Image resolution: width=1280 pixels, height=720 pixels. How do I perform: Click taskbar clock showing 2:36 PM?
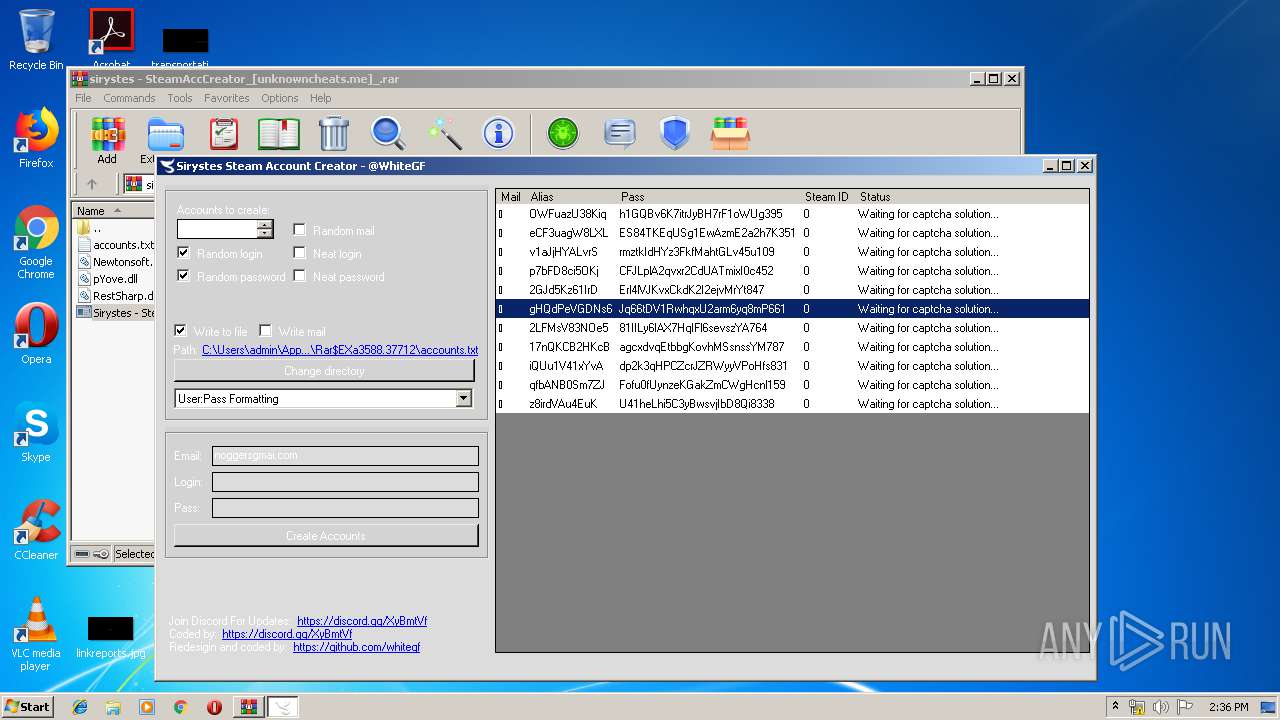(x=1228, y=707)
